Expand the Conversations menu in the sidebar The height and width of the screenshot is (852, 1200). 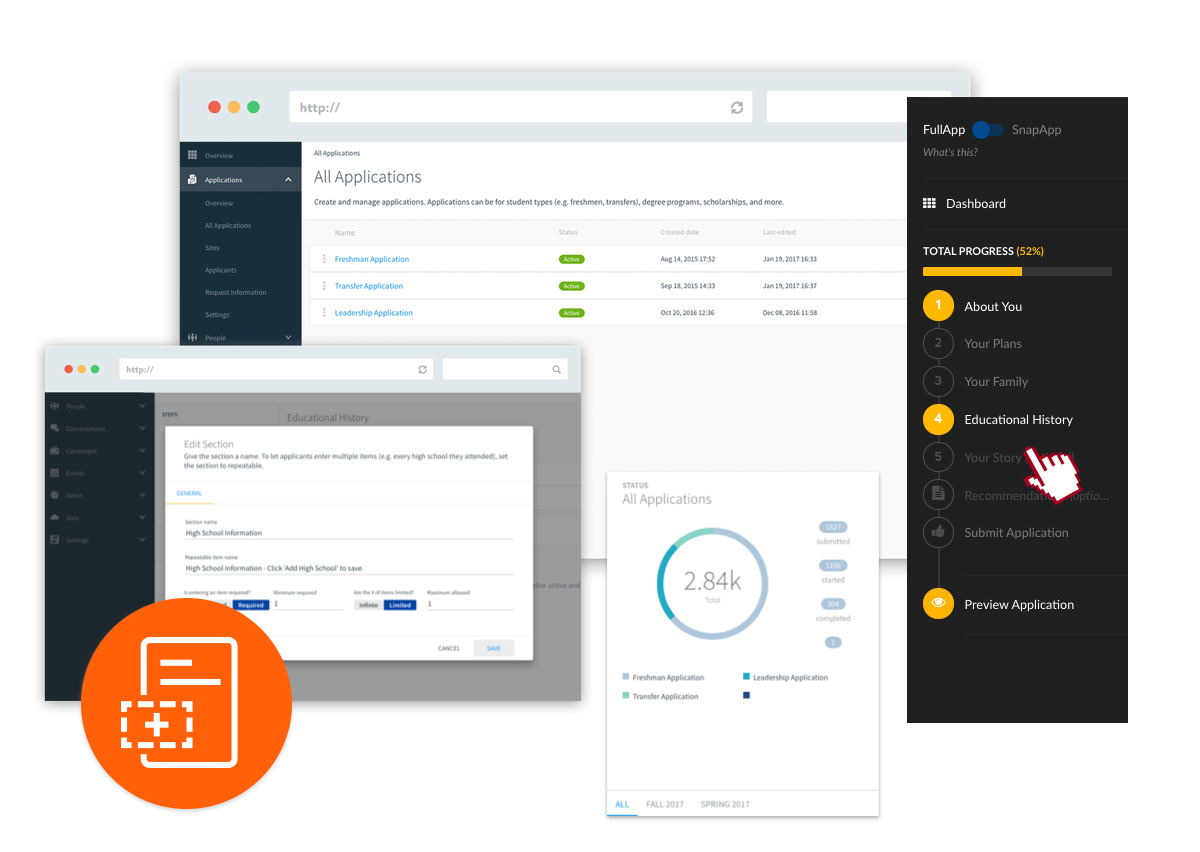click(143, 428)
